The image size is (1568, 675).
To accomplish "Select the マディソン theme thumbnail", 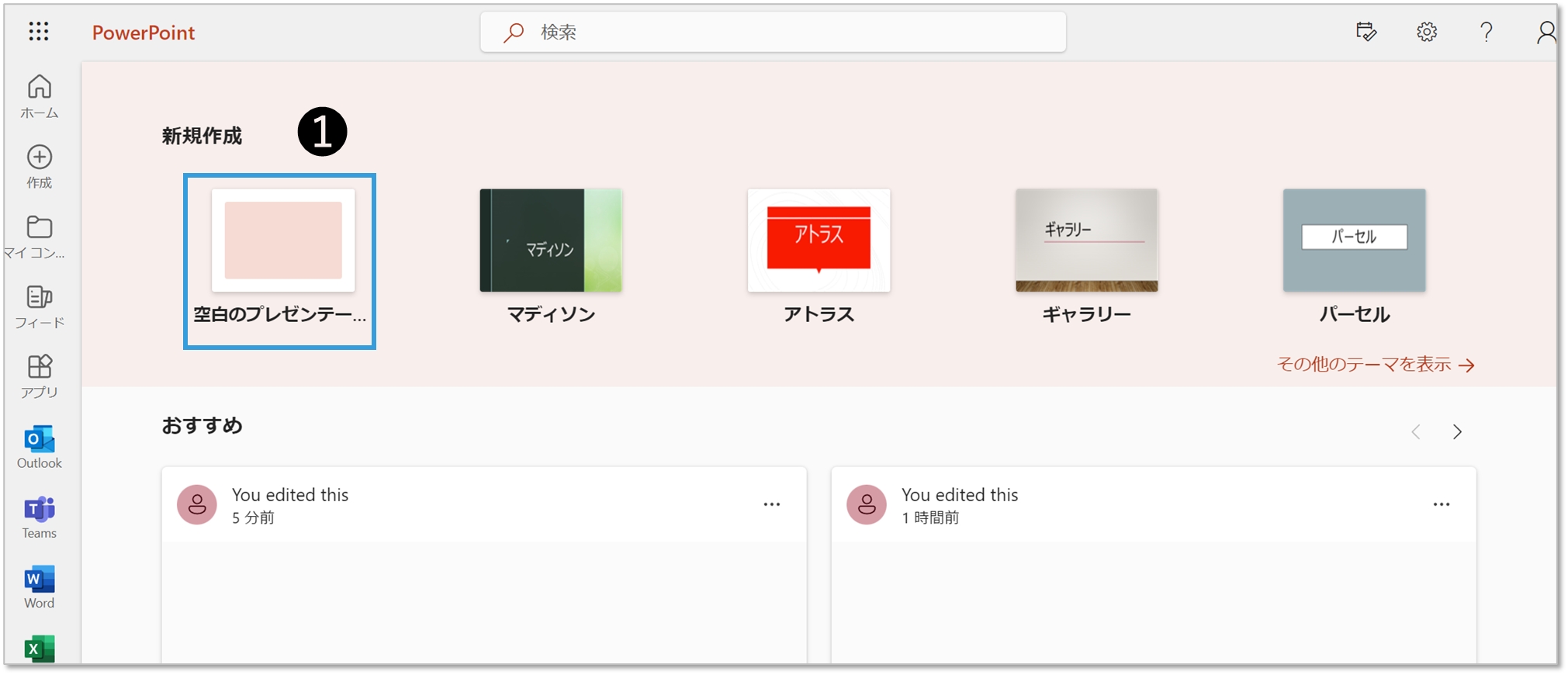I will coord(551,241).
